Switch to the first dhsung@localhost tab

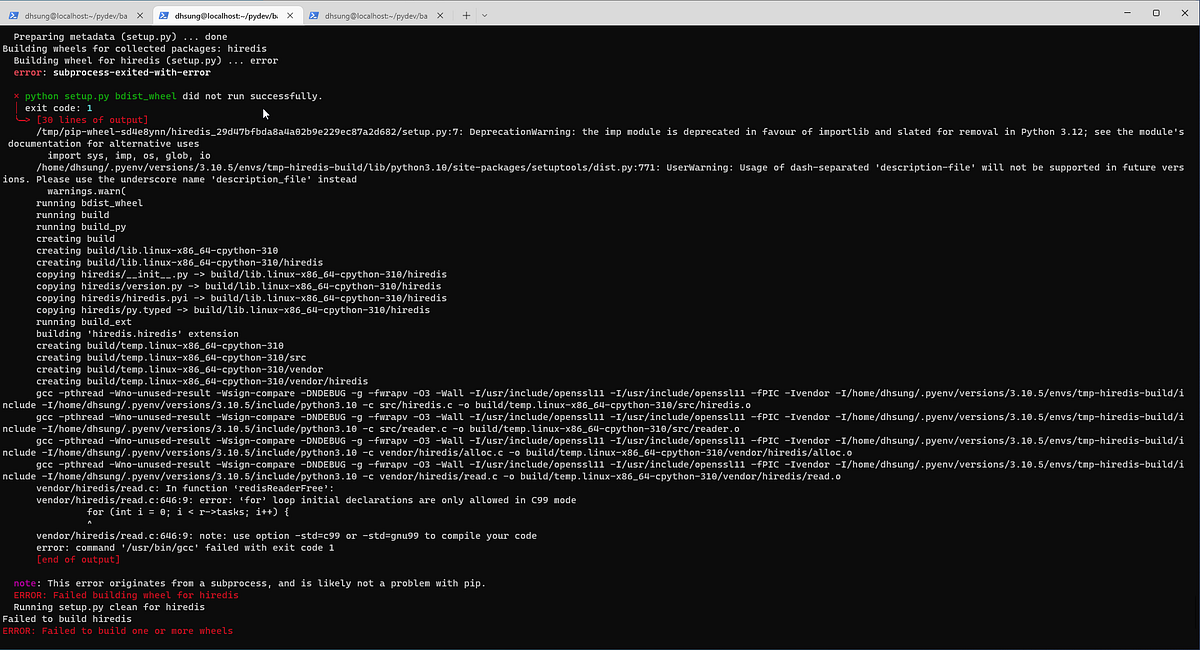coord(75,14)
